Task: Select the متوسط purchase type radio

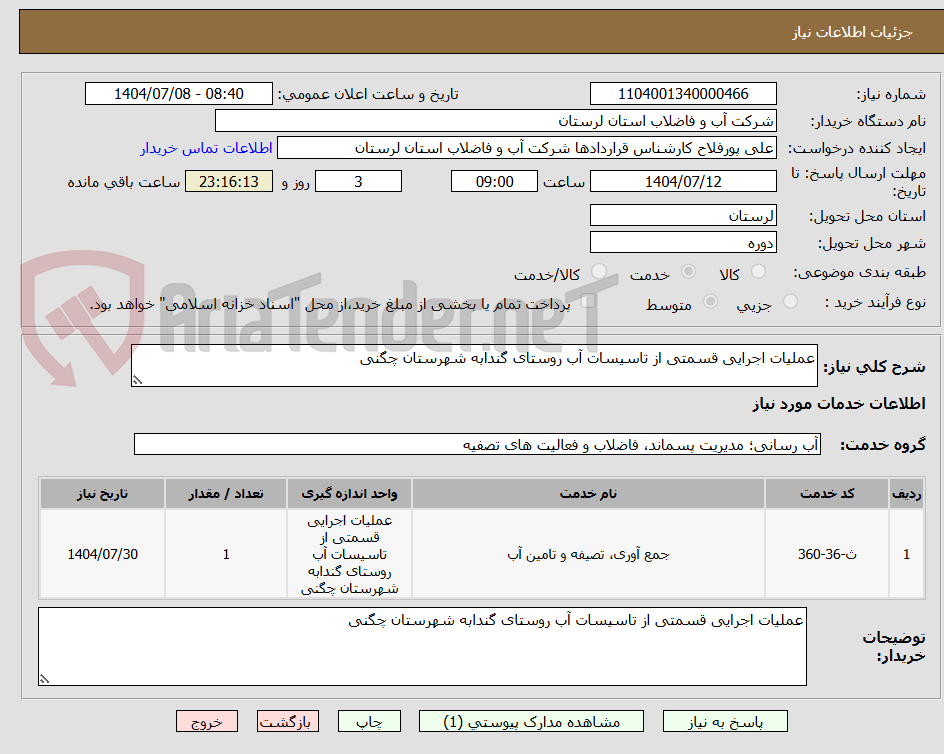Action: [x=710, y=302]
